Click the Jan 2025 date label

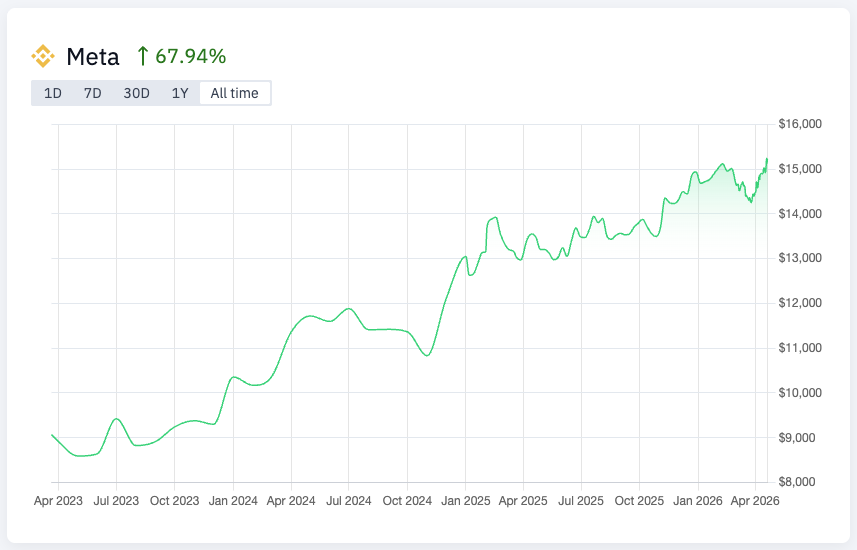[466, 501]
